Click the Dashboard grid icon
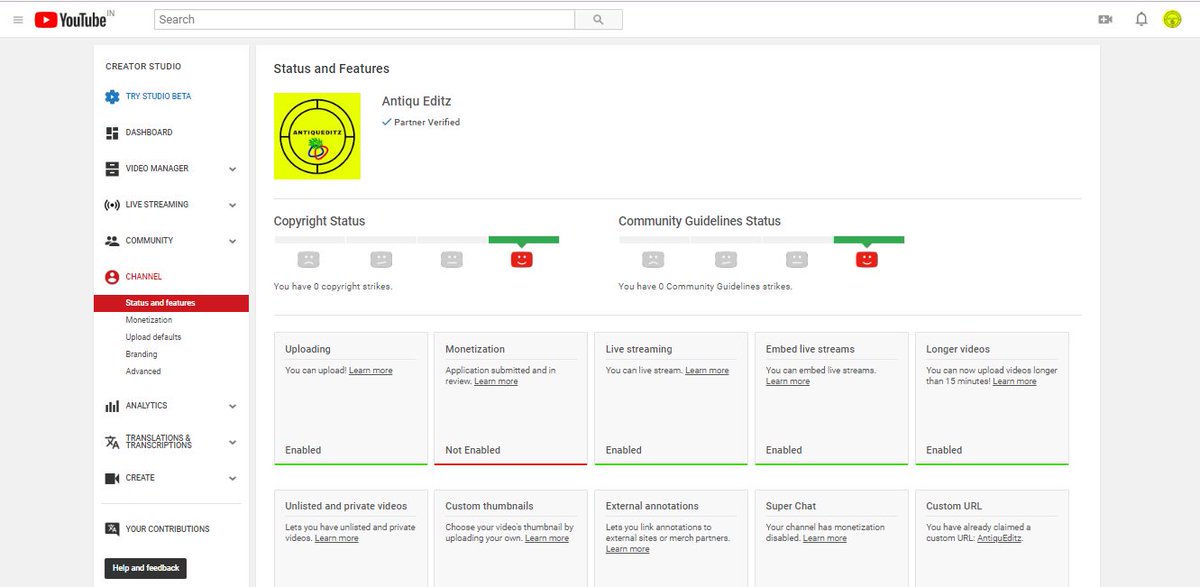This screenshot has width=1200, height=587. click(x=112, y=133)
